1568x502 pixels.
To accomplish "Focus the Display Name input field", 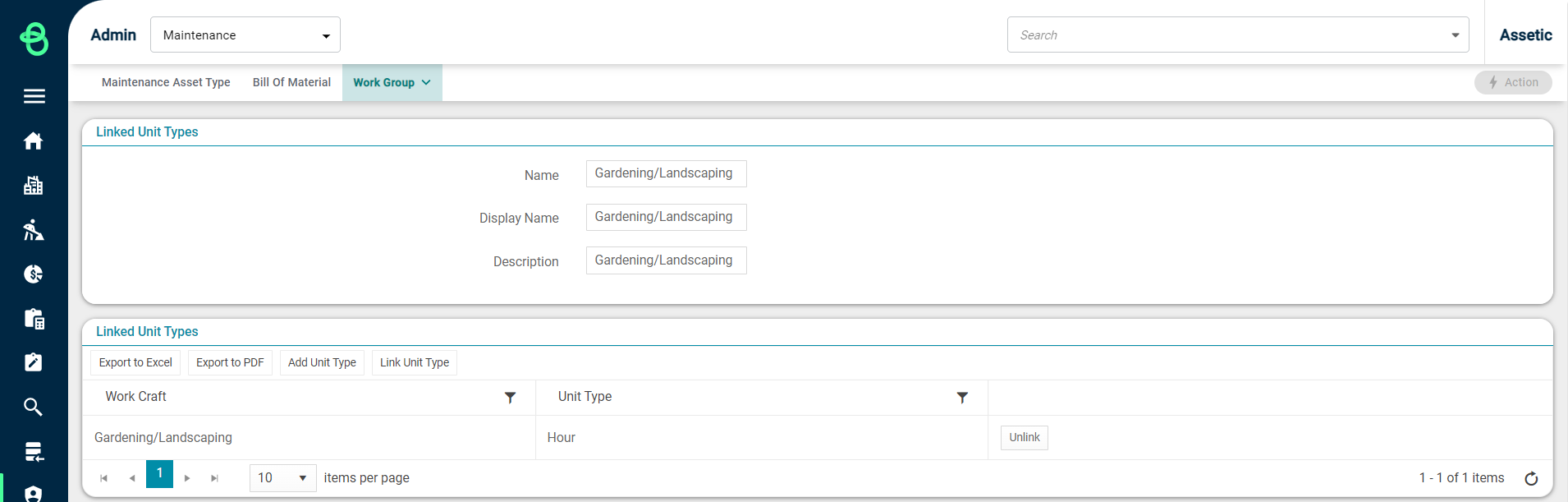I will coord(666,217).
